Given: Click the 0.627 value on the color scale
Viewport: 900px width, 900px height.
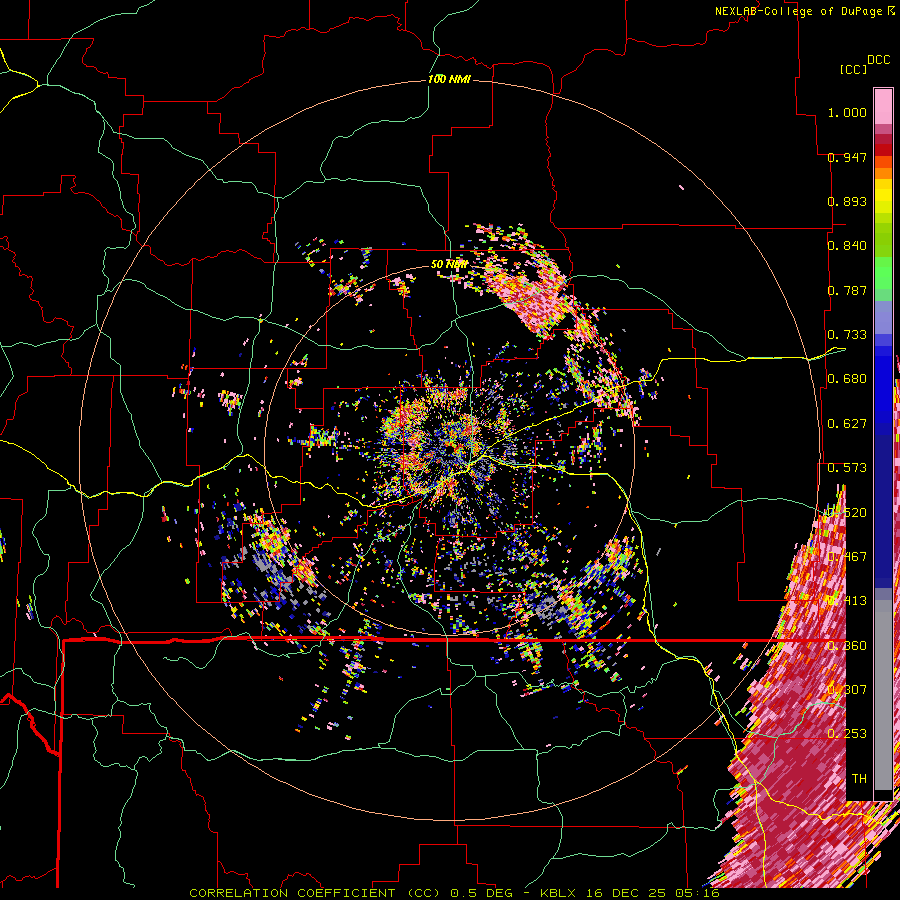Looking at the screenshot, I should pyautogui.click(x=847, y=424).
